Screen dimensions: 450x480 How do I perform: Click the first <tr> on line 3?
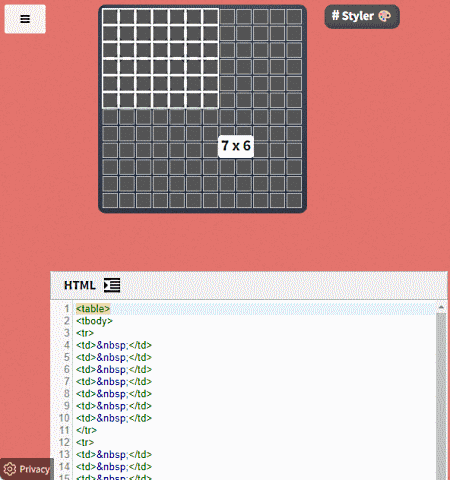coord(85,333)
